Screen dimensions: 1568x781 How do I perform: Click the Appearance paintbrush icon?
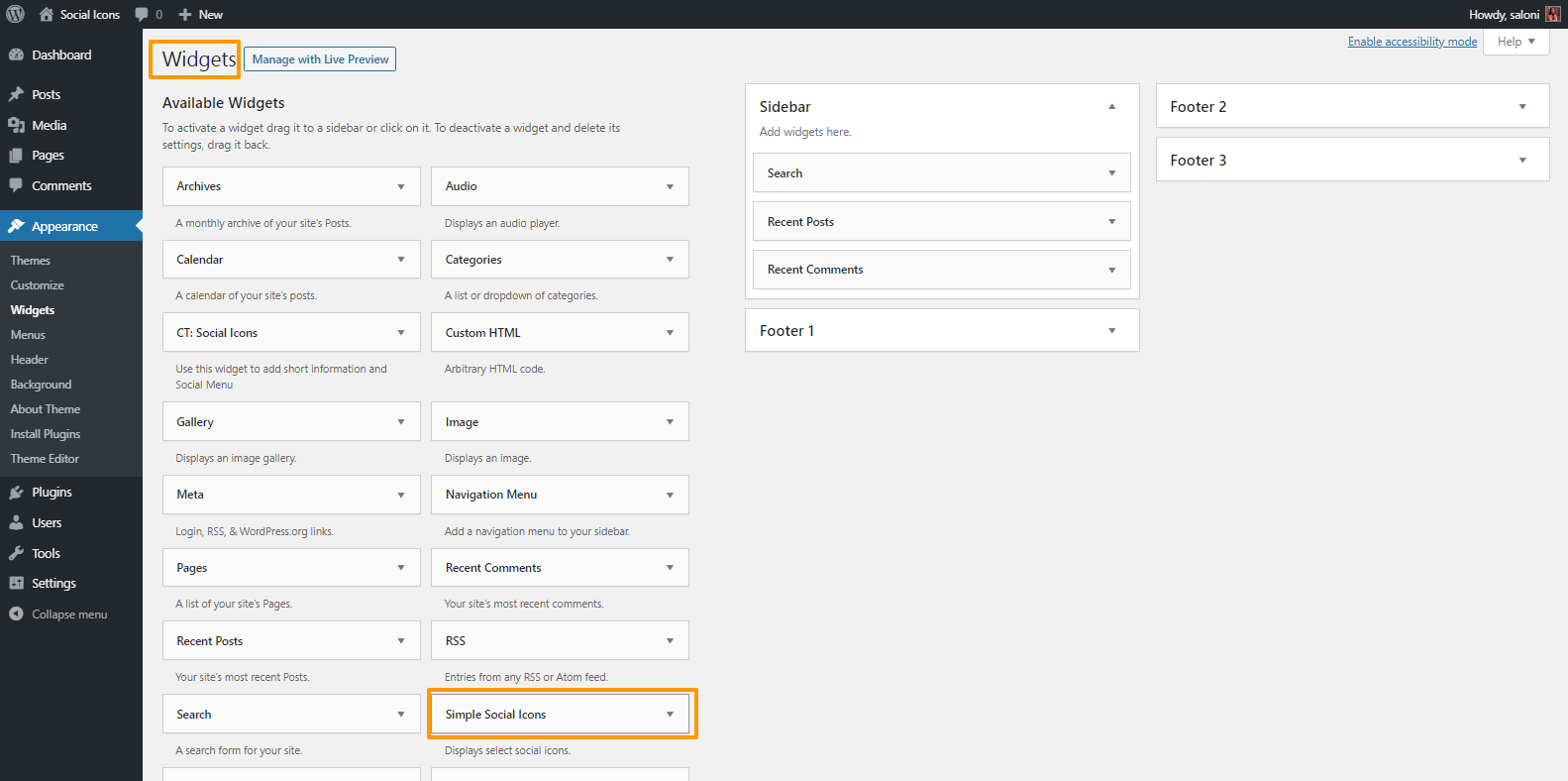point(16,226)
